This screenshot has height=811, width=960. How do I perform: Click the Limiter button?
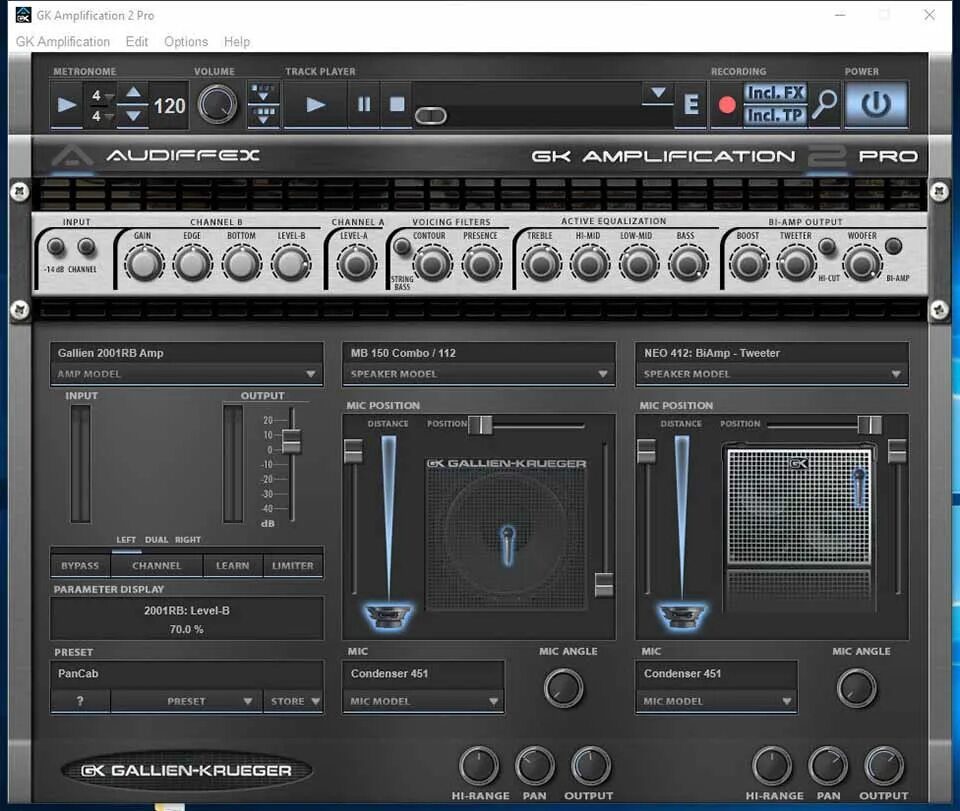[293, 565]
